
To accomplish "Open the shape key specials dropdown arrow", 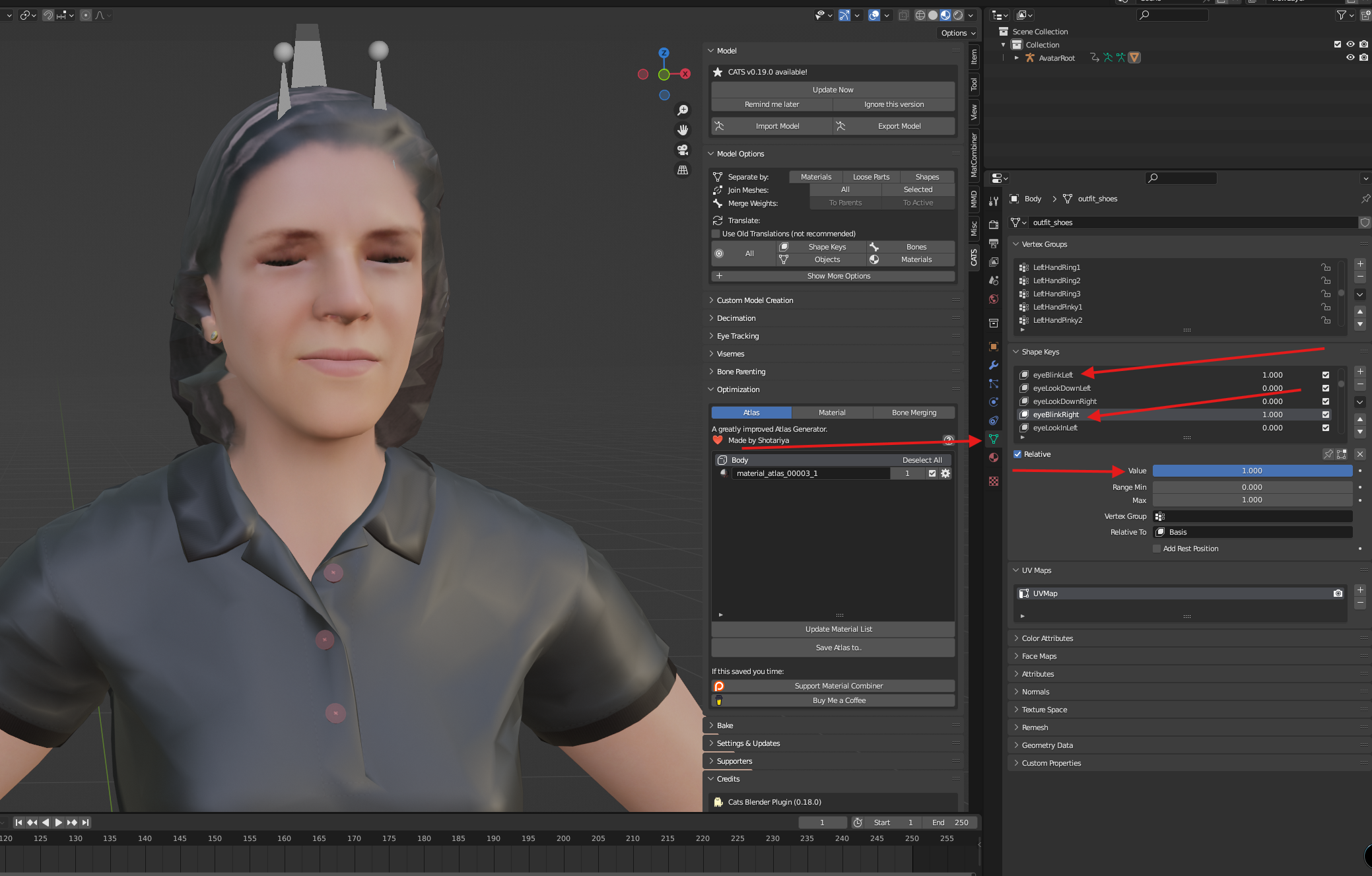I will [1360, 402].
